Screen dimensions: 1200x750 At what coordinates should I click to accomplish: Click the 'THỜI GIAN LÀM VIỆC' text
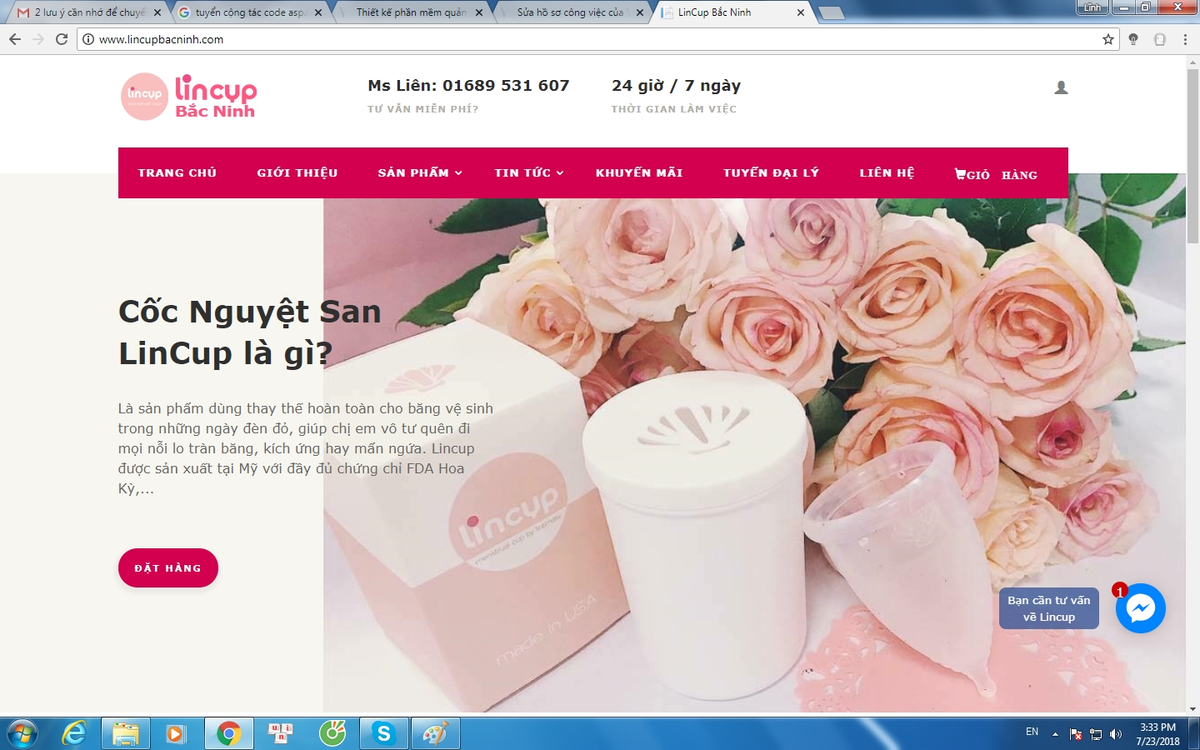(x=674, y=109)
